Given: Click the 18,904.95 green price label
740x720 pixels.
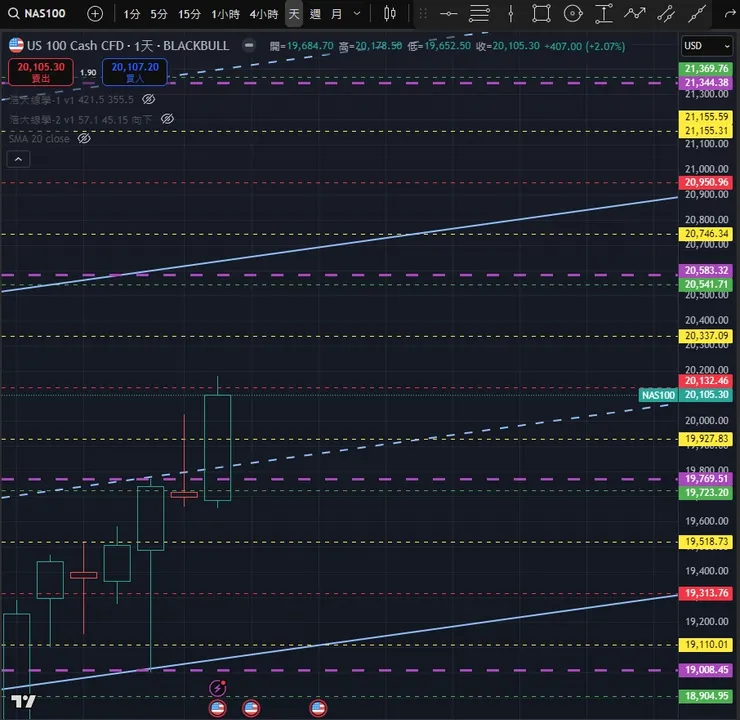Looking at the screenshot, I should 706,696.
